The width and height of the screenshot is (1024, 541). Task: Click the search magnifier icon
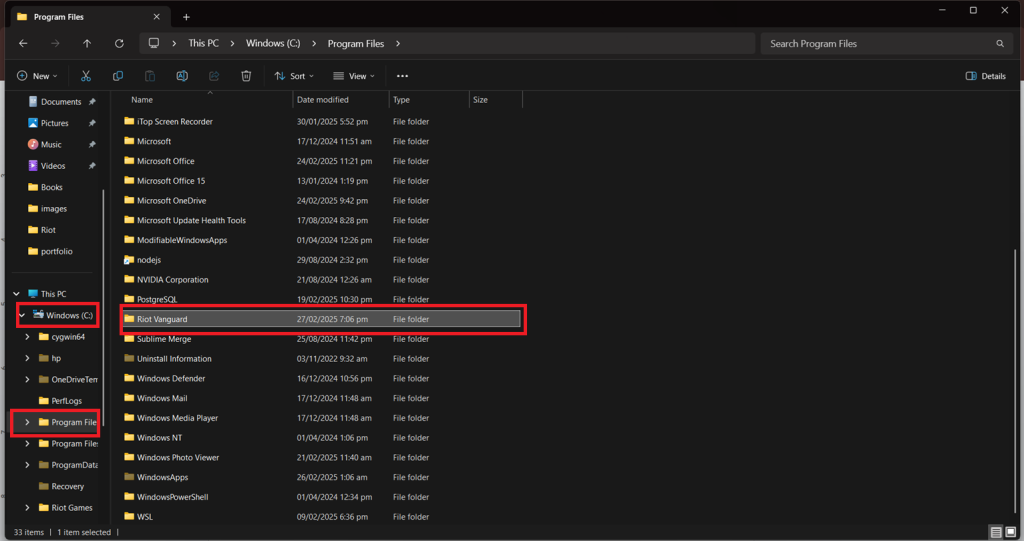pos(1000,44)
